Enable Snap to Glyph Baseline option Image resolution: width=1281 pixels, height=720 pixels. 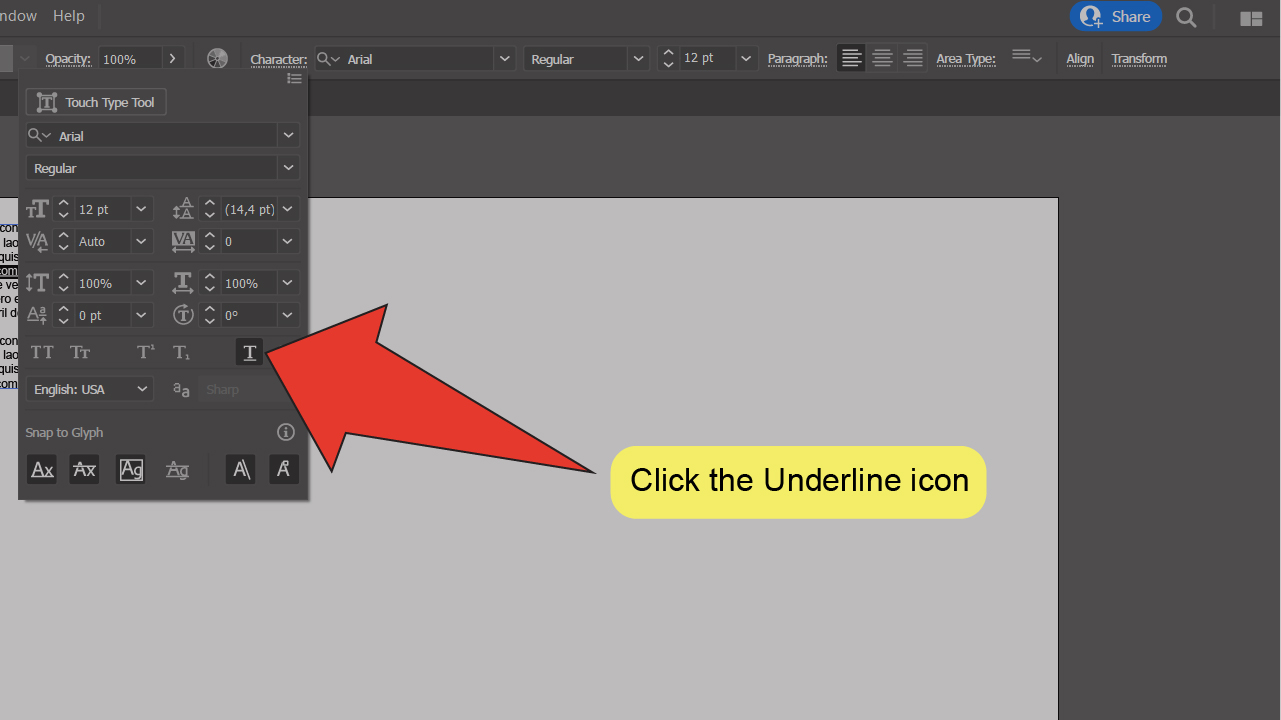(42, 469)
